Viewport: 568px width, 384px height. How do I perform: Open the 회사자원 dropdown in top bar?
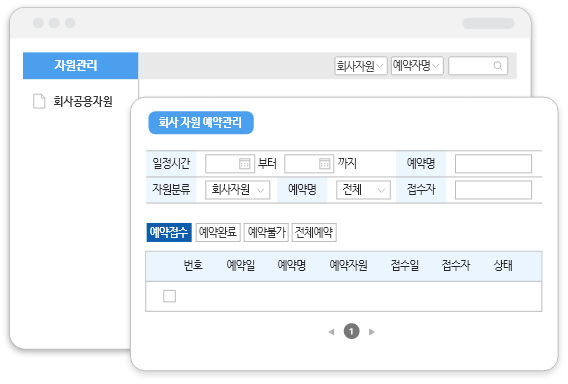[361, 66]
